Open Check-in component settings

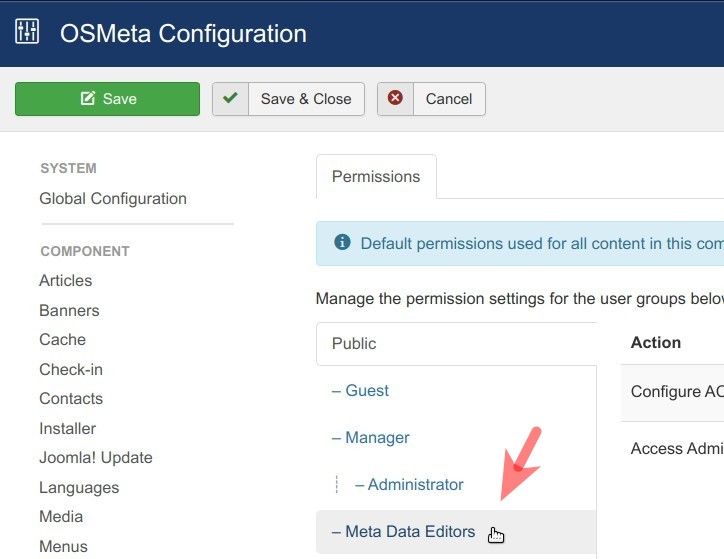point(71,369)
